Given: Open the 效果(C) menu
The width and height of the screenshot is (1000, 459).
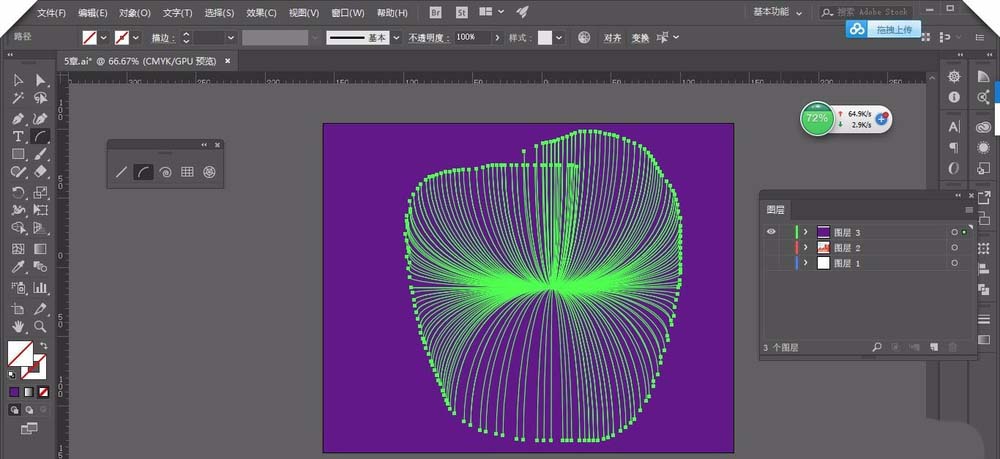Looking at the screenshot, I should coord(262,13).
